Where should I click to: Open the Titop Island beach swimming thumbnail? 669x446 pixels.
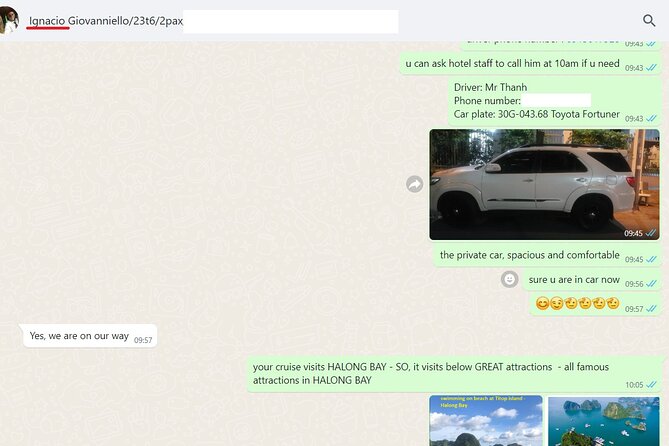point(486,421)
